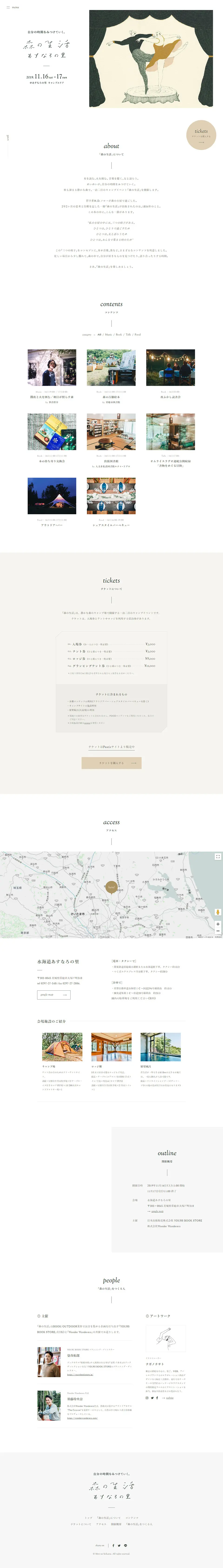Open the 夜ふかし読書会 string-lights photo
223x1568 pixels.
coord(171,368)
